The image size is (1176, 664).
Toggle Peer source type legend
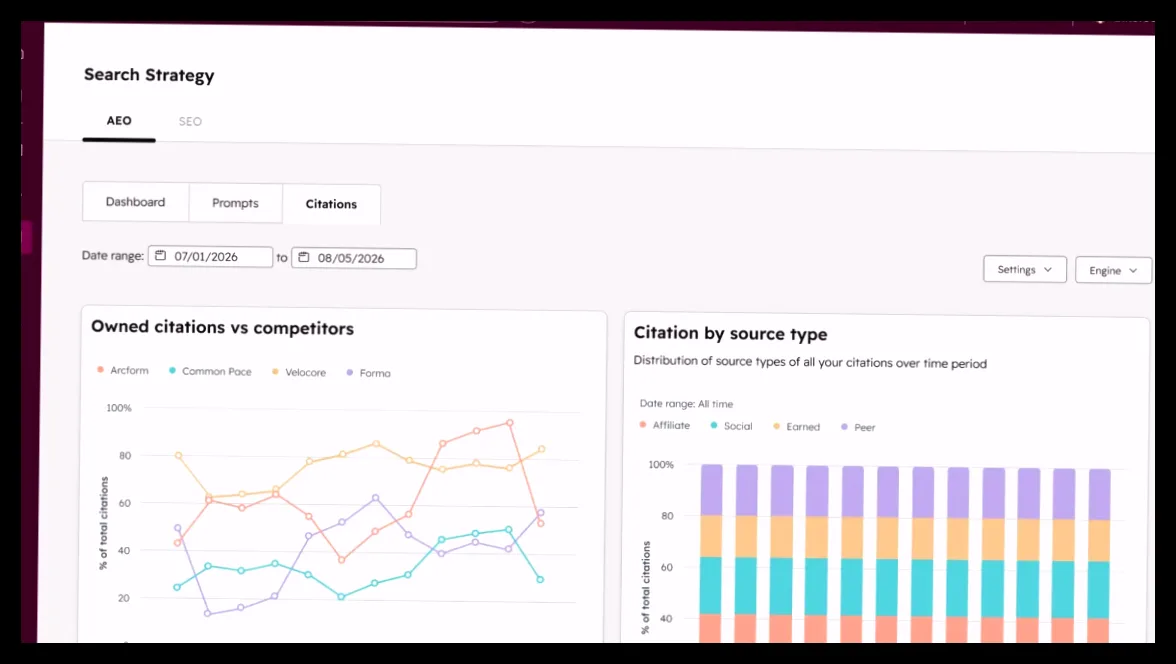coord(858,427)
